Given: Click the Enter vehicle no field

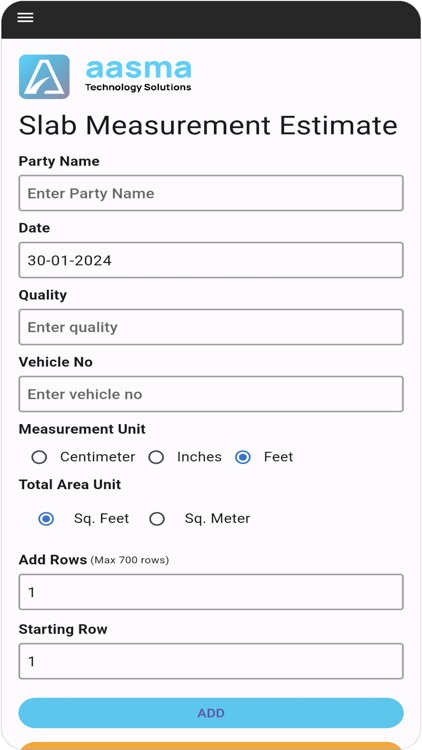Looking at the screenshot, I should point(211,394).
